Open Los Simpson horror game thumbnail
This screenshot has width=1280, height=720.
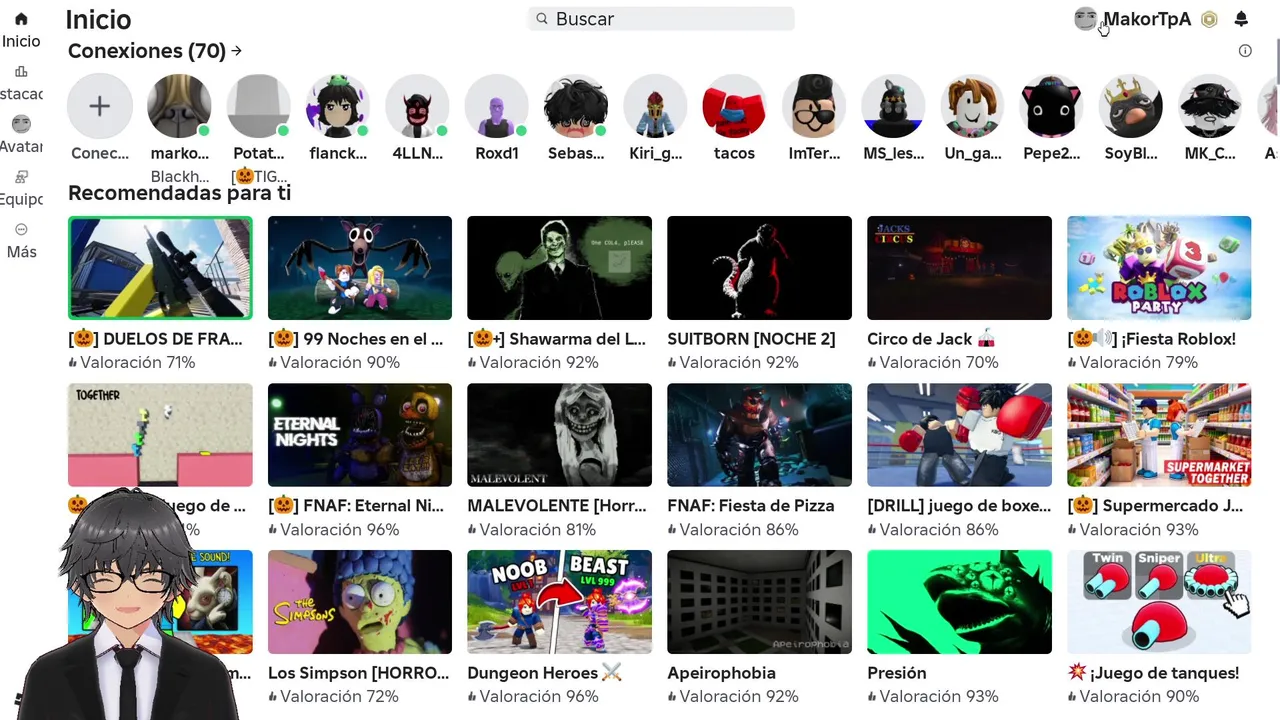click(360, 602)
